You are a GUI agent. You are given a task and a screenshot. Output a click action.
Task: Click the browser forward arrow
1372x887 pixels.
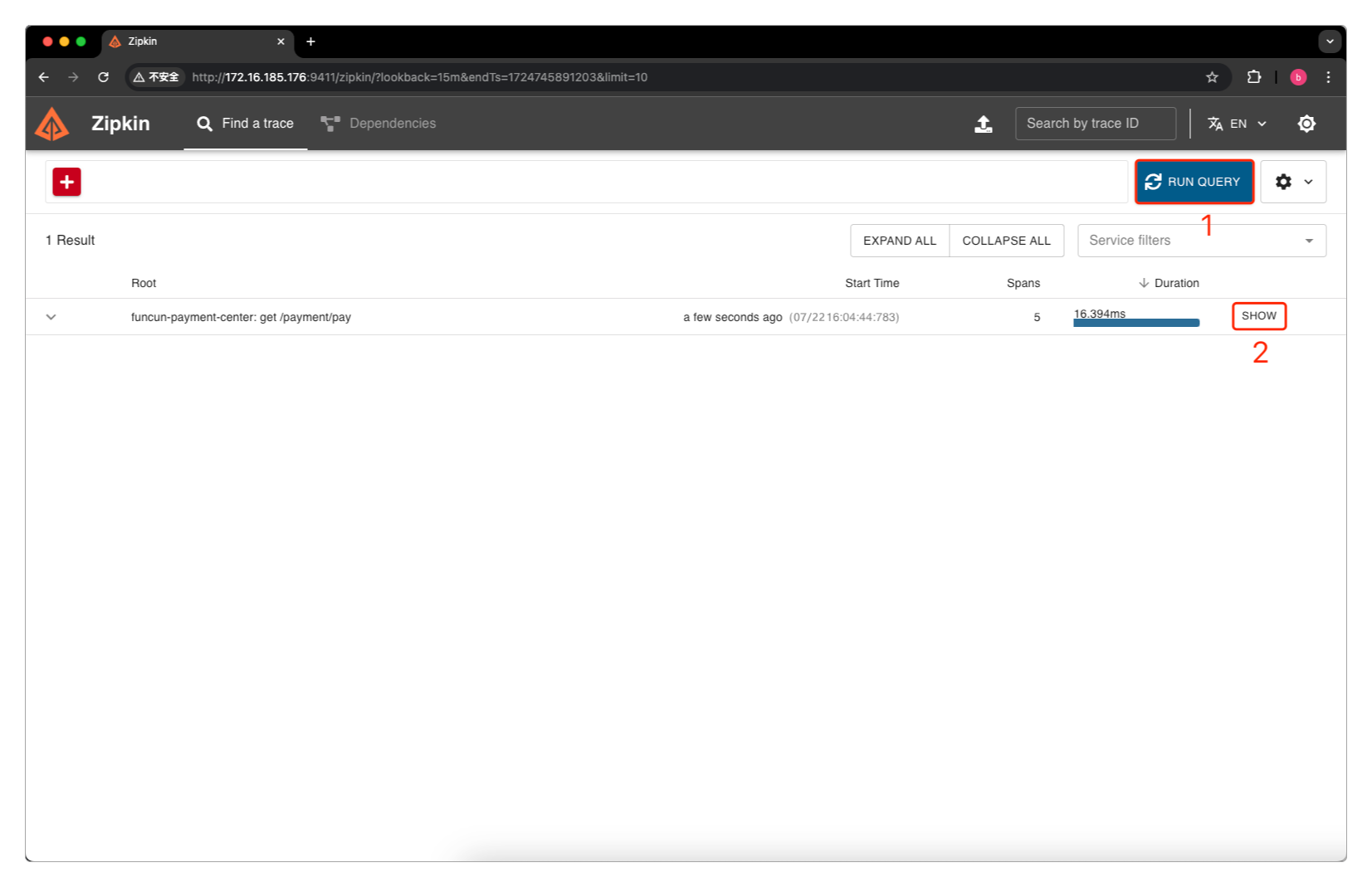[x=73, y=77]
